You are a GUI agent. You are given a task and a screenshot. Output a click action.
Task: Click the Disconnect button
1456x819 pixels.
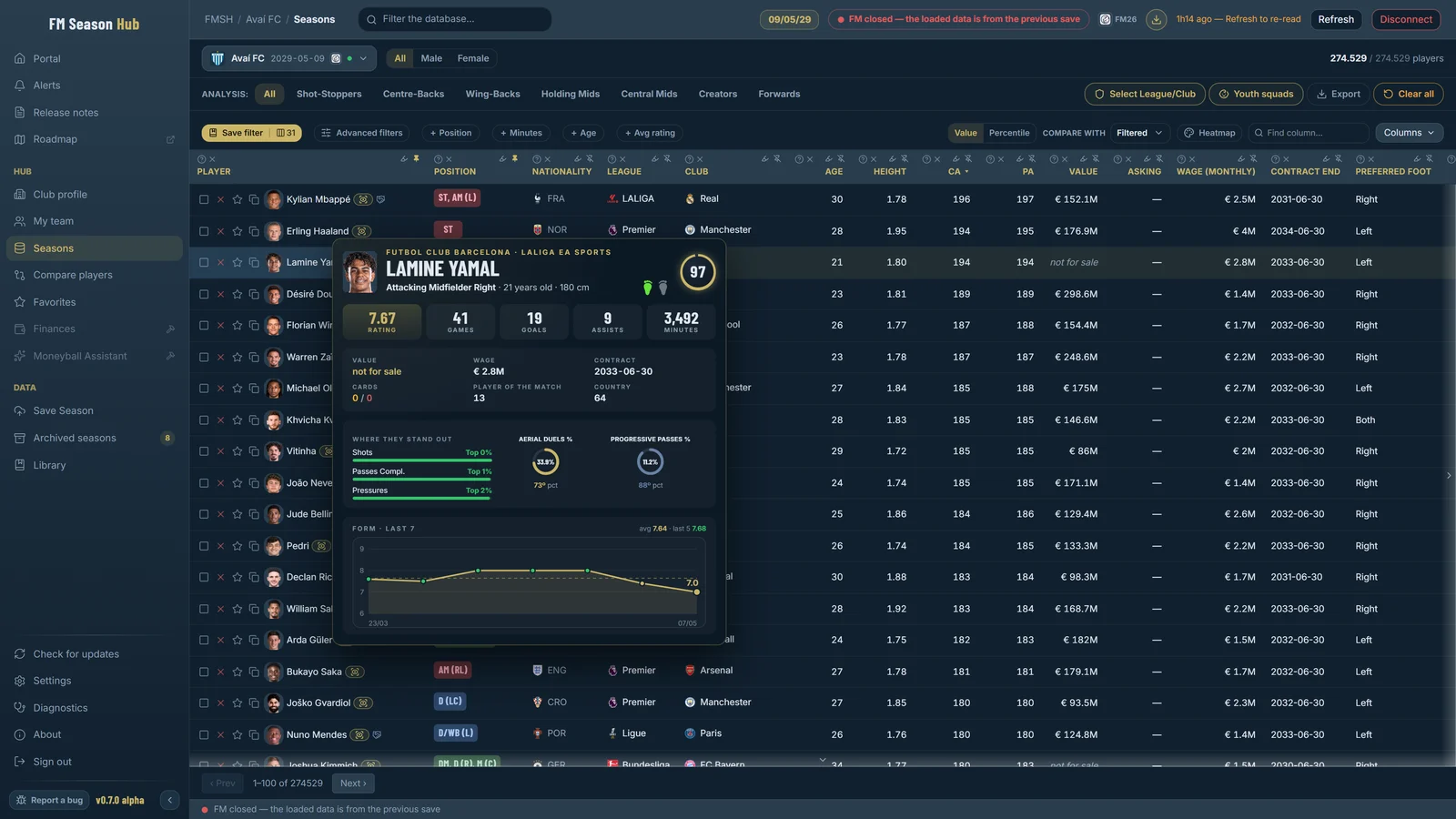(1406, 19)
